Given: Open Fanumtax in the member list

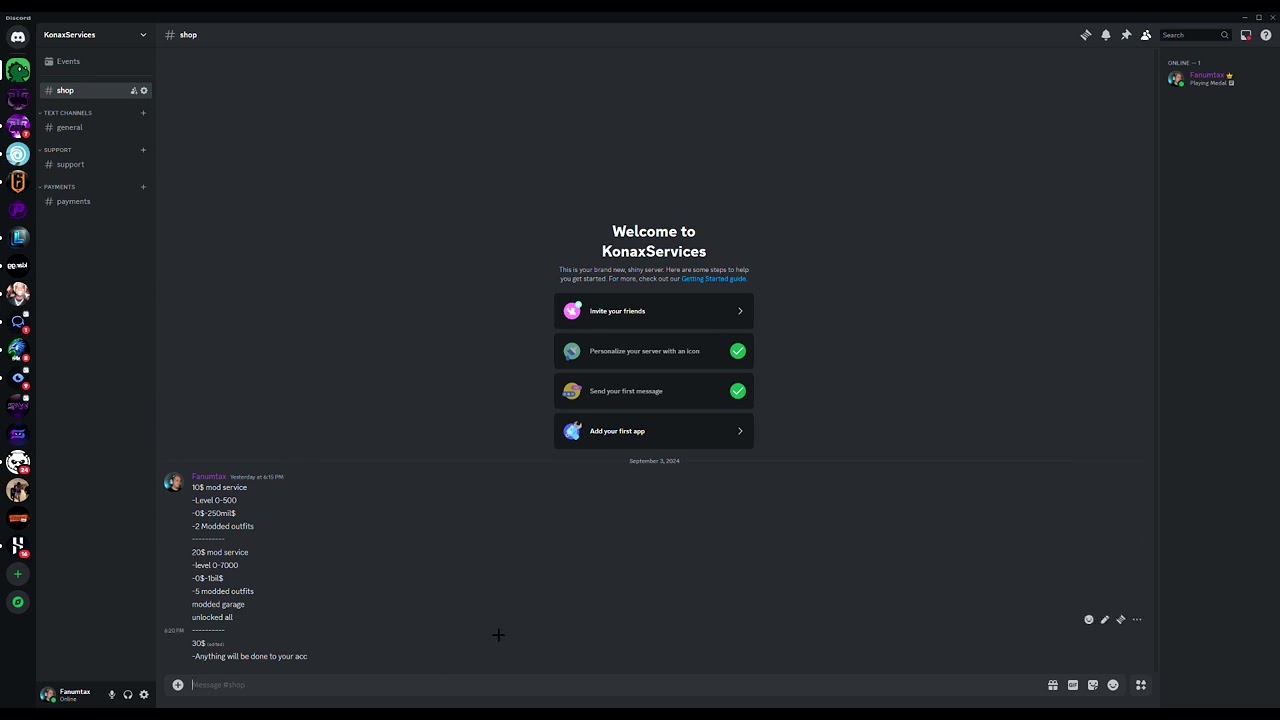Looking at the screenshot, I should pyautogui.click(x=1216, y=79).
